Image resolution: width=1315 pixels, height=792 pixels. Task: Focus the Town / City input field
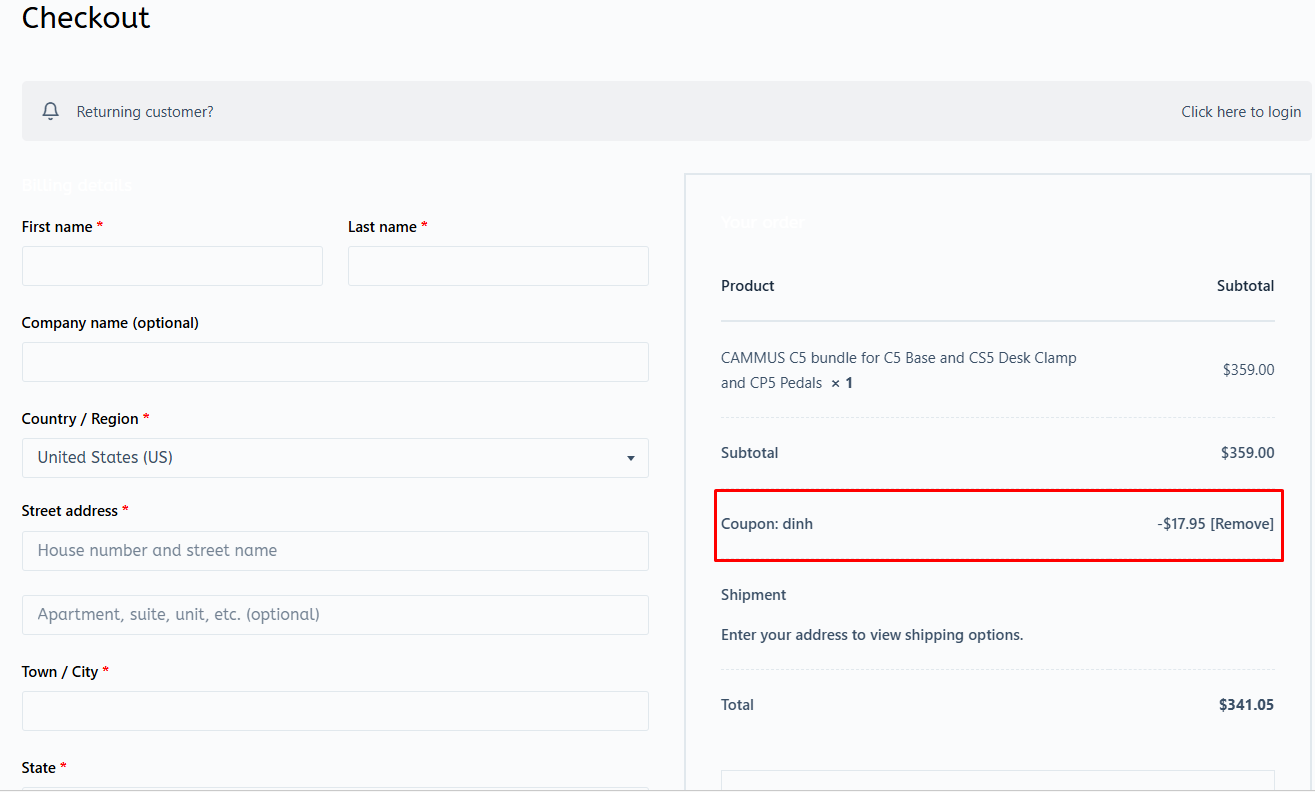(x=335, y=711)
